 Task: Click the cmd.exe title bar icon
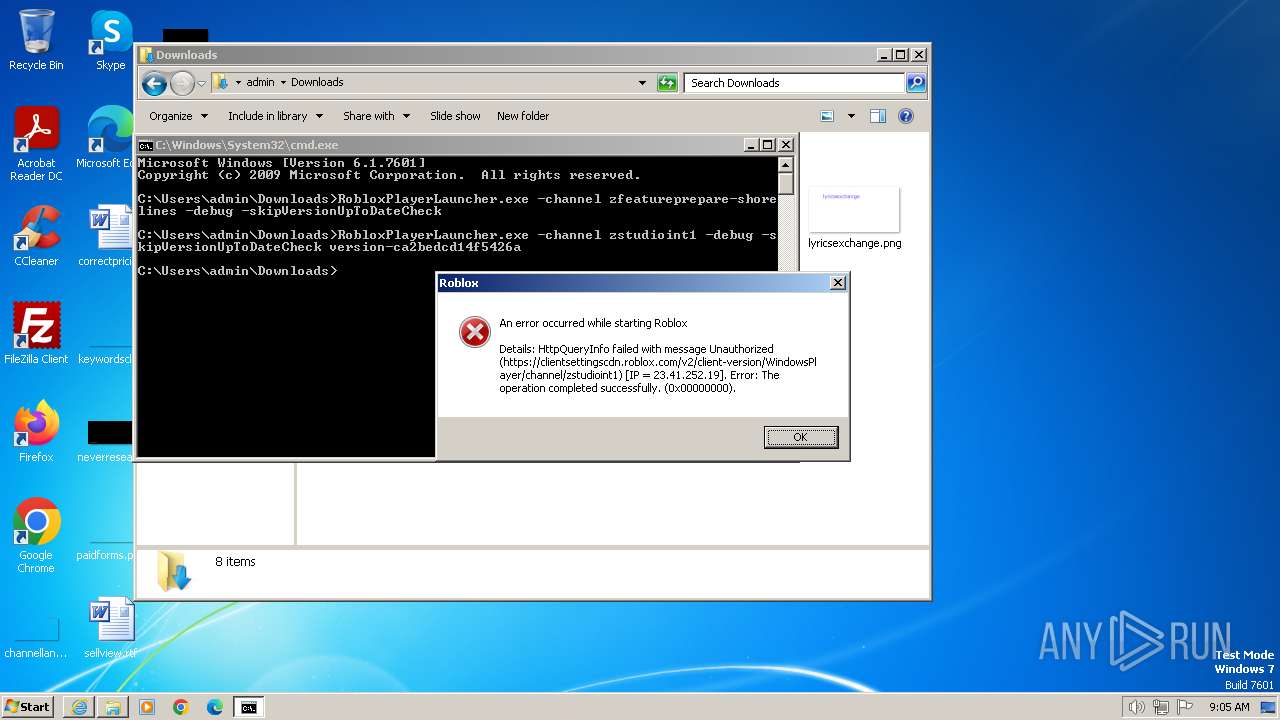(x=145, y=145)
